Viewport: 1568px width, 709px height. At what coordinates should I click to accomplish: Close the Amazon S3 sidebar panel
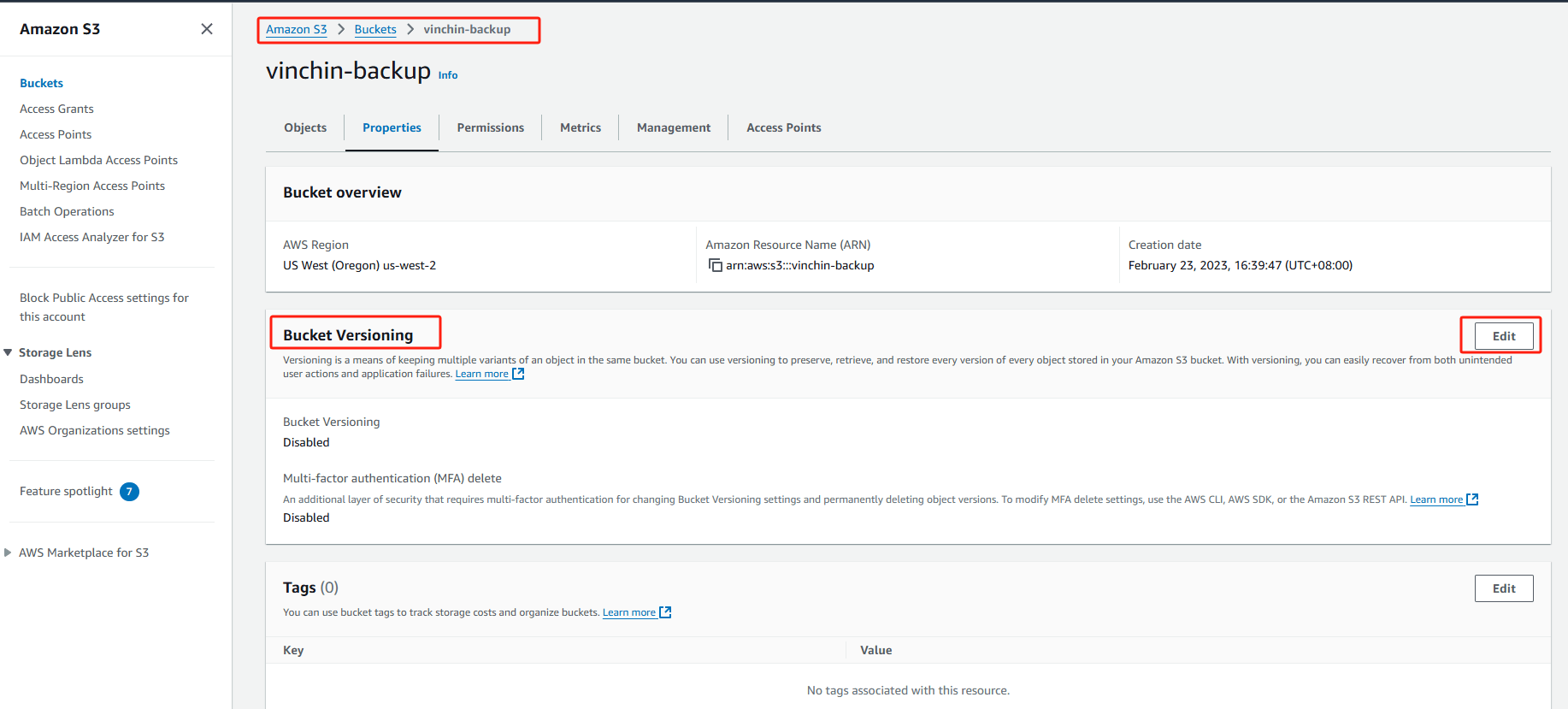tap(207, 29)
